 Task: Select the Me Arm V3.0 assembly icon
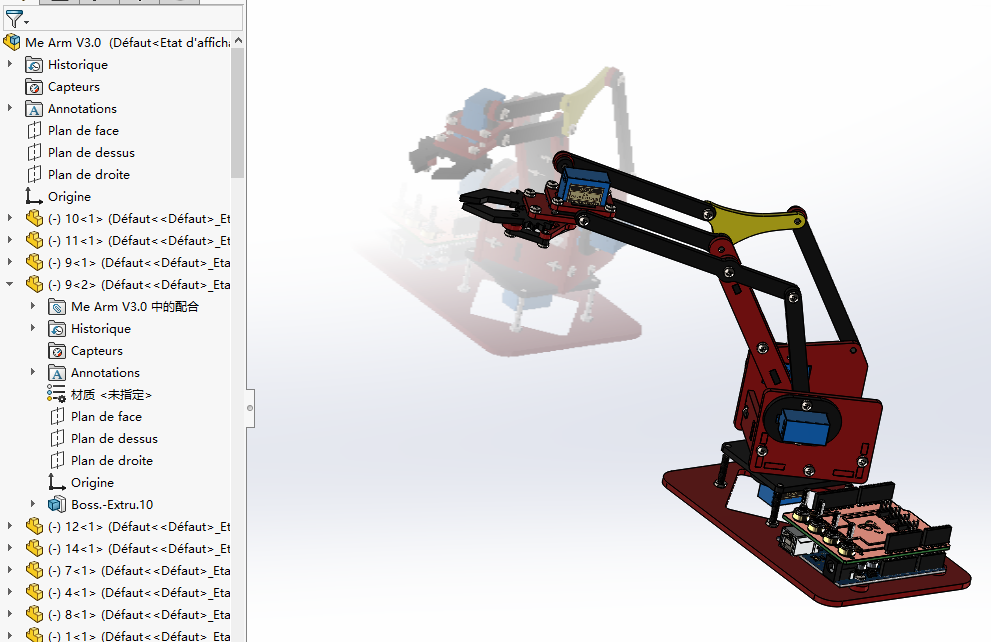click(11, 42)
